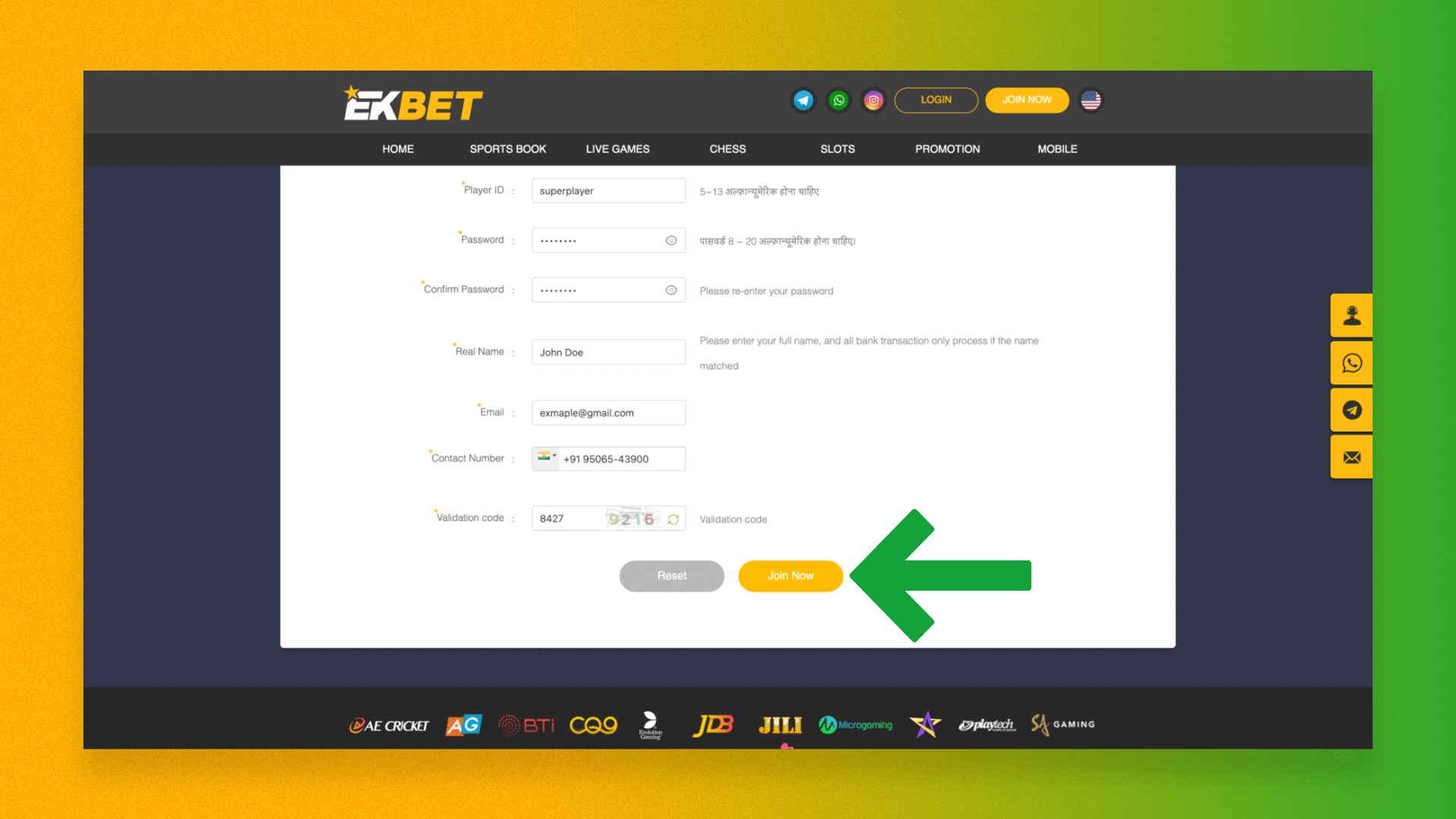Click the Telegram sidebar icon
Screen dimensions: 1456x819
click(x=1353, y=409)
